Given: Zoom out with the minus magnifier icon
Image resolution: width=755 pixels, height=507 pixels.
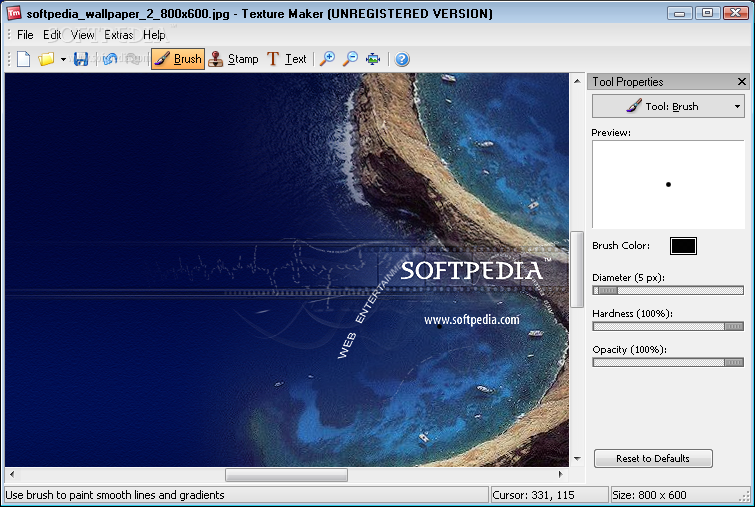Looking at the screenshot, I should pos(350,59).
